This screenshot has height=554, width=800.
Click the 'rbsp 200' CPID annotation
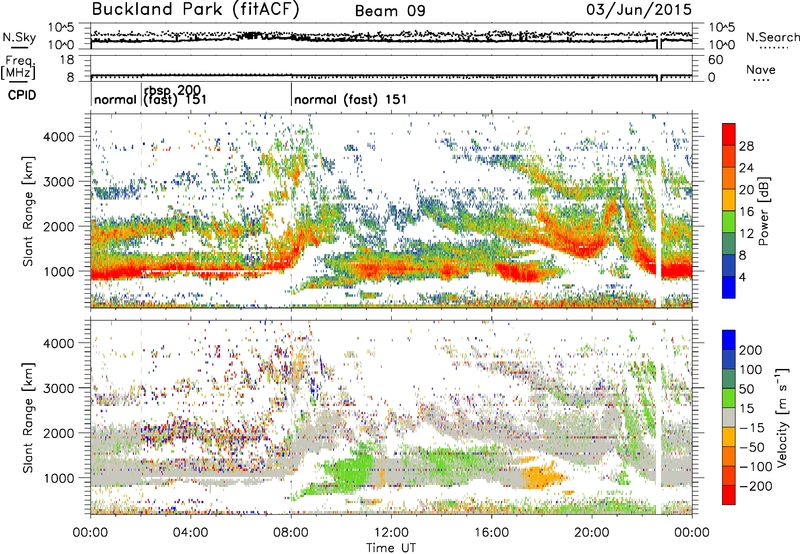coord(172,91)
